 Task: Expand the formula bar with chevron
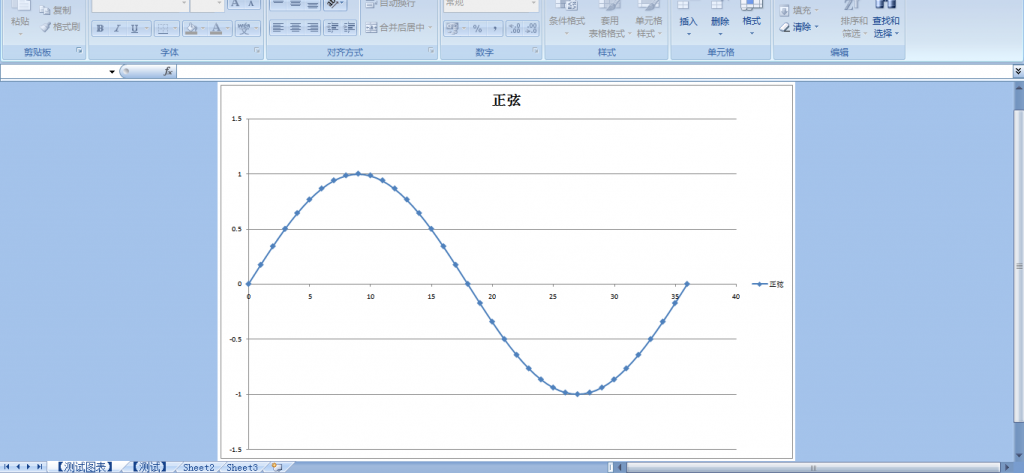tap(1017, 71)
